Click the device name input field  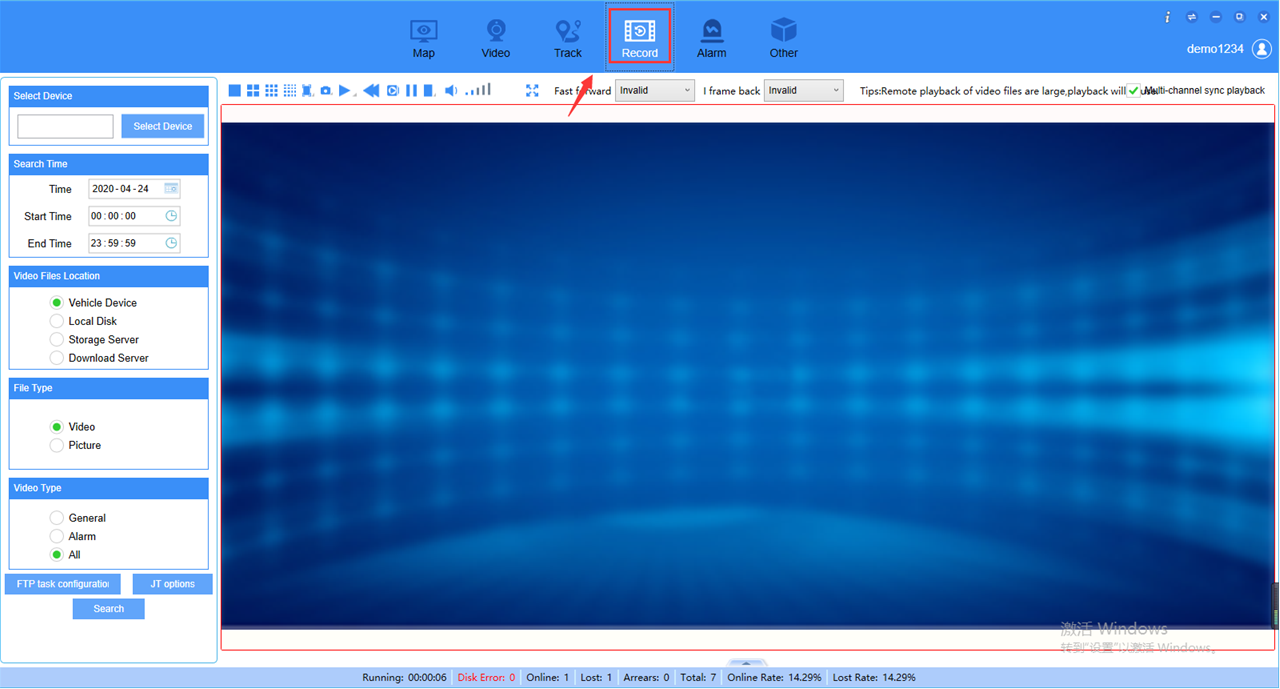66,126
